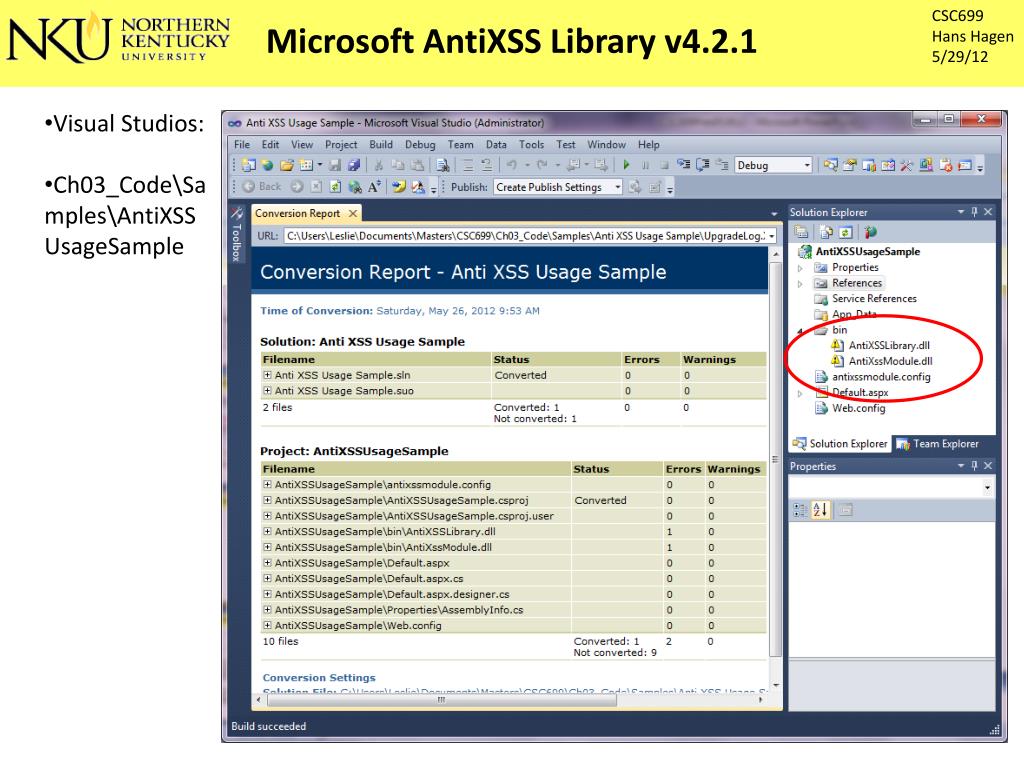Toggle auto-hide pin on Properties panel
The width and height of the screenshot is (1024, 768).
point(974,466)
